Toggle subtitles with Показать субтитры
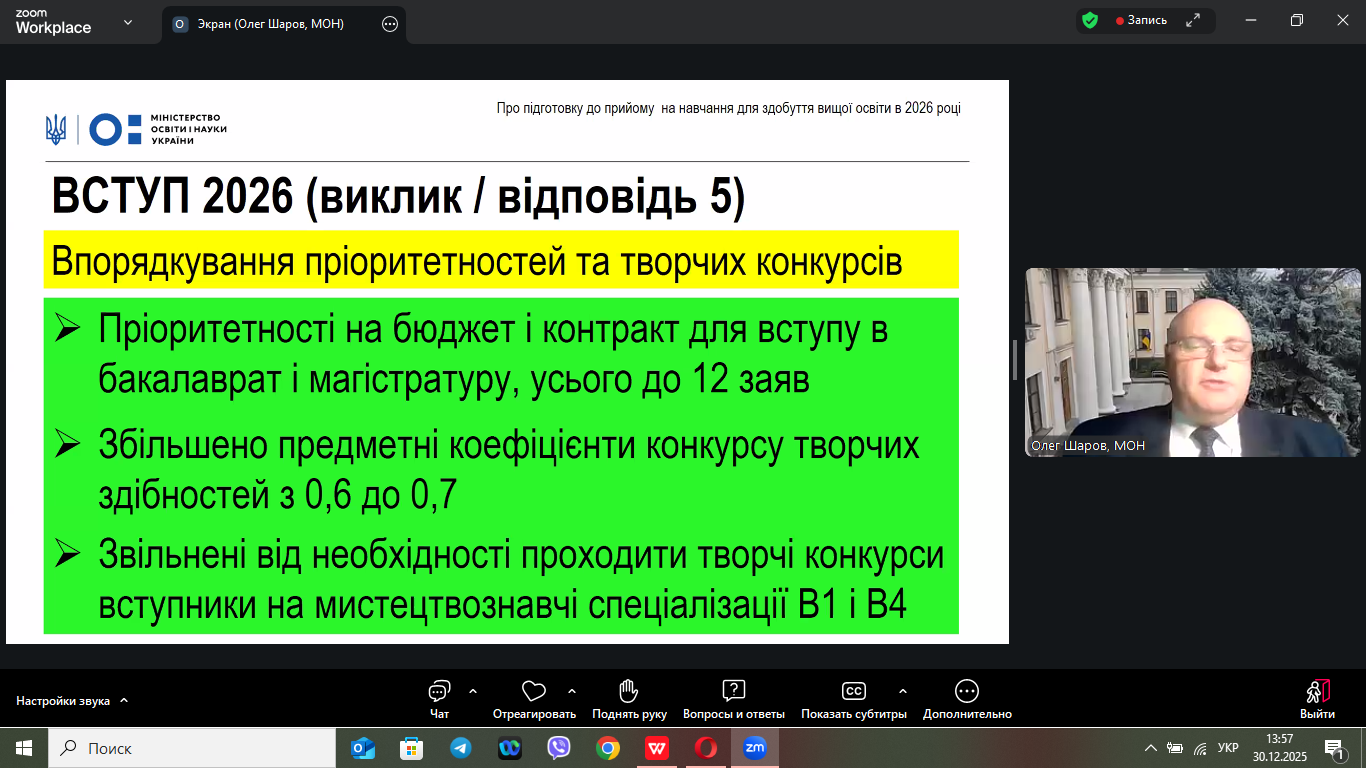Image resolution: width=1366 pixels, height=768 pixels. (853, 698)
